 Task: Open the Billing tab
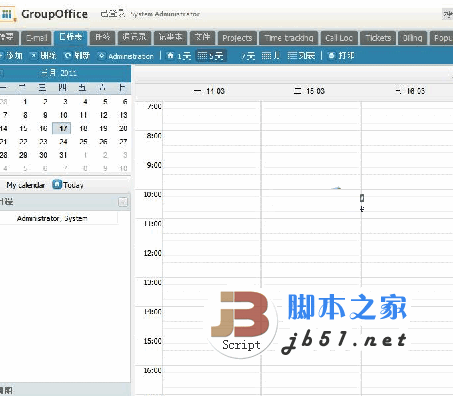click(413, 38)
